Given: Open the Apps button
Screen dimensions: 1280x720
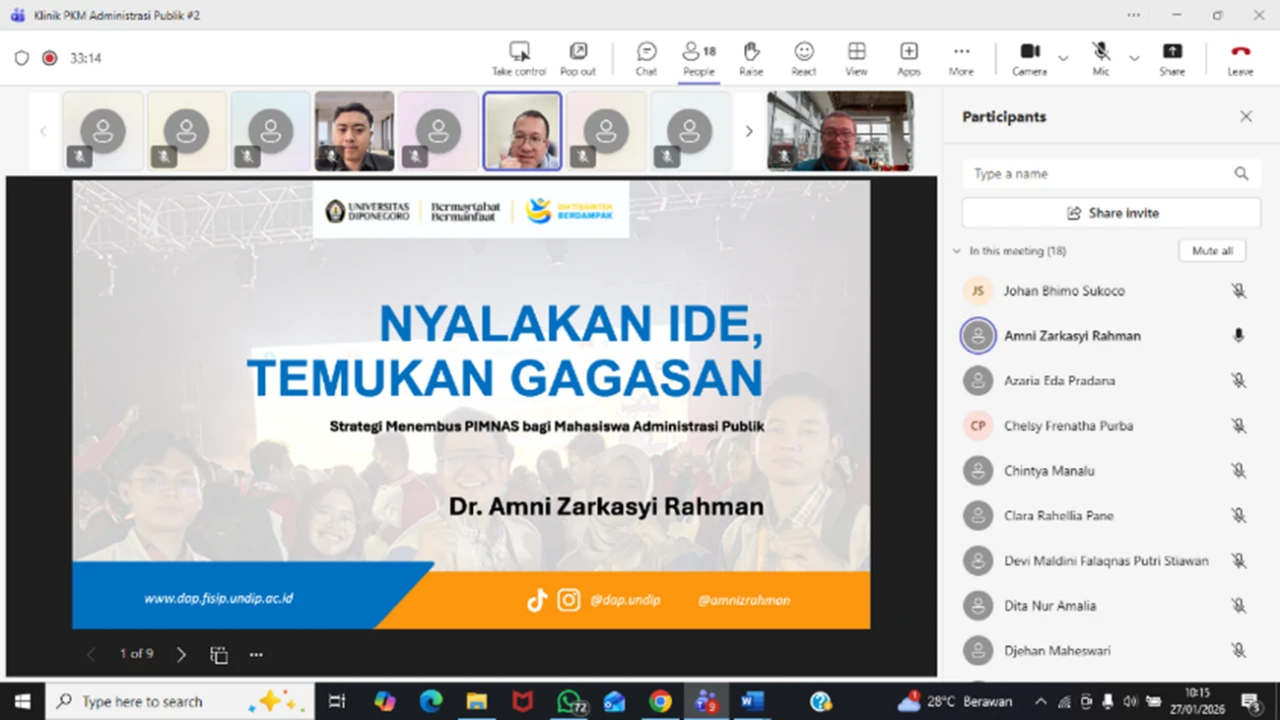Looking at the screenshot, I should click(908, 58).
